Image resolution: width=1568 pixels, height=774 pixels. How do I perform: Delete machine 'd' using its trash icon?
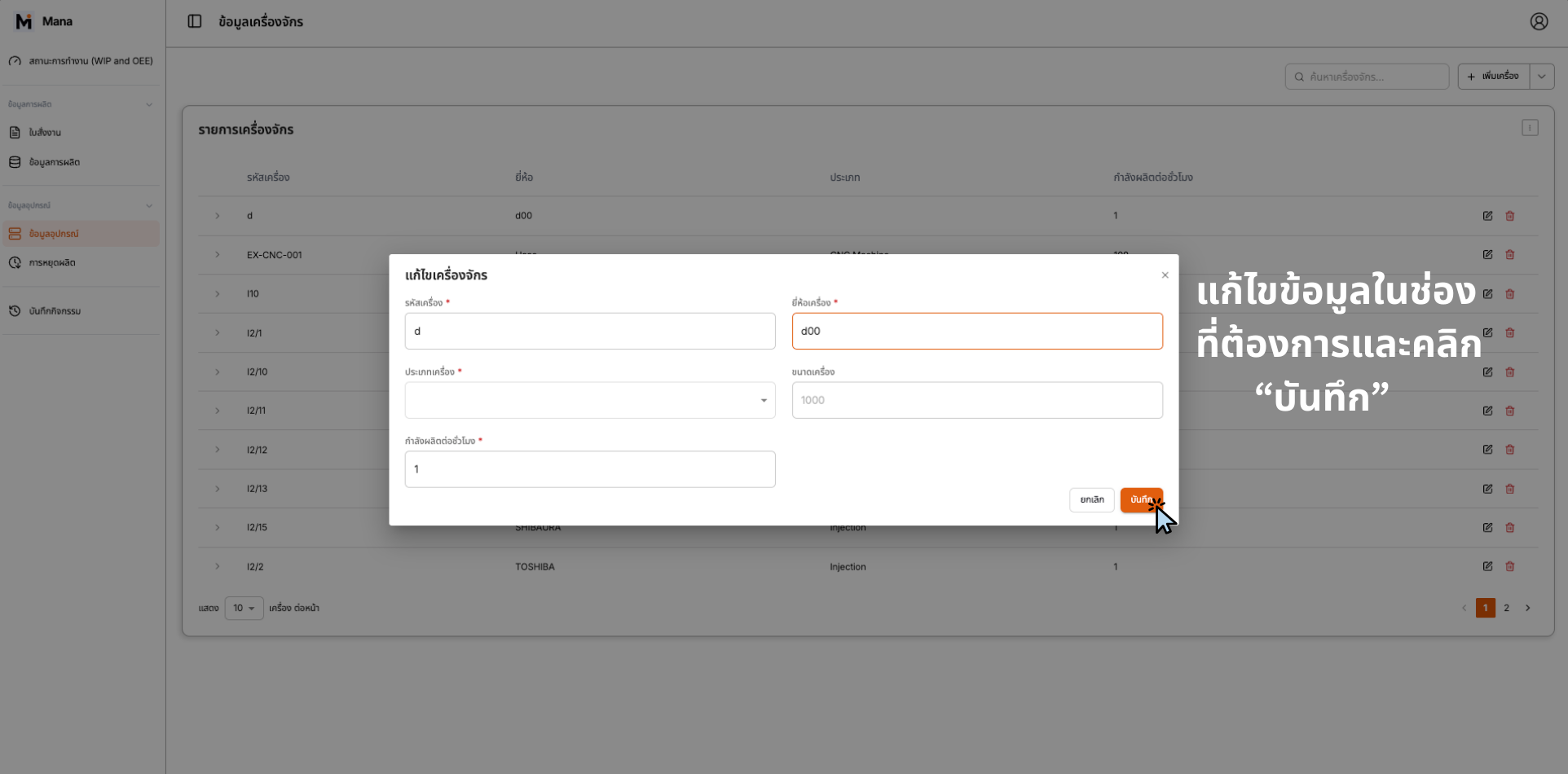[x=1509, y=215]
